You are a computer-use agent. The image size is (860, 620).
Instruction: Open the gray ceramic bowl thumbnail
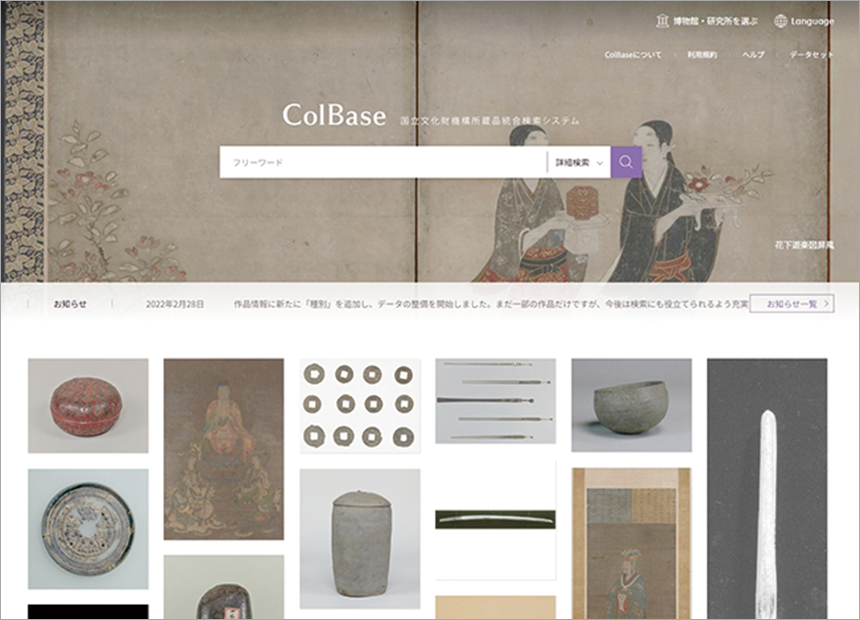tap(631, 405)
